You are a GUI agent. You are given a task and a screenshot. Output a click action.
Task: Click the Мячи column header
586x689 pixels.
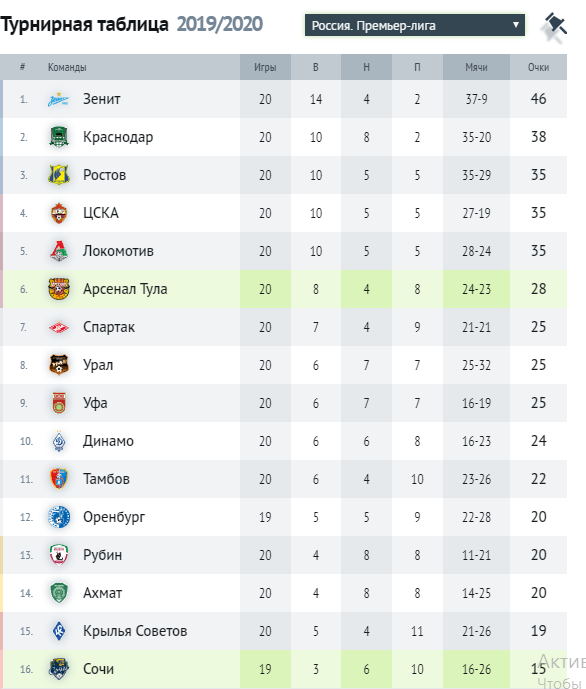tap(476, 67)
